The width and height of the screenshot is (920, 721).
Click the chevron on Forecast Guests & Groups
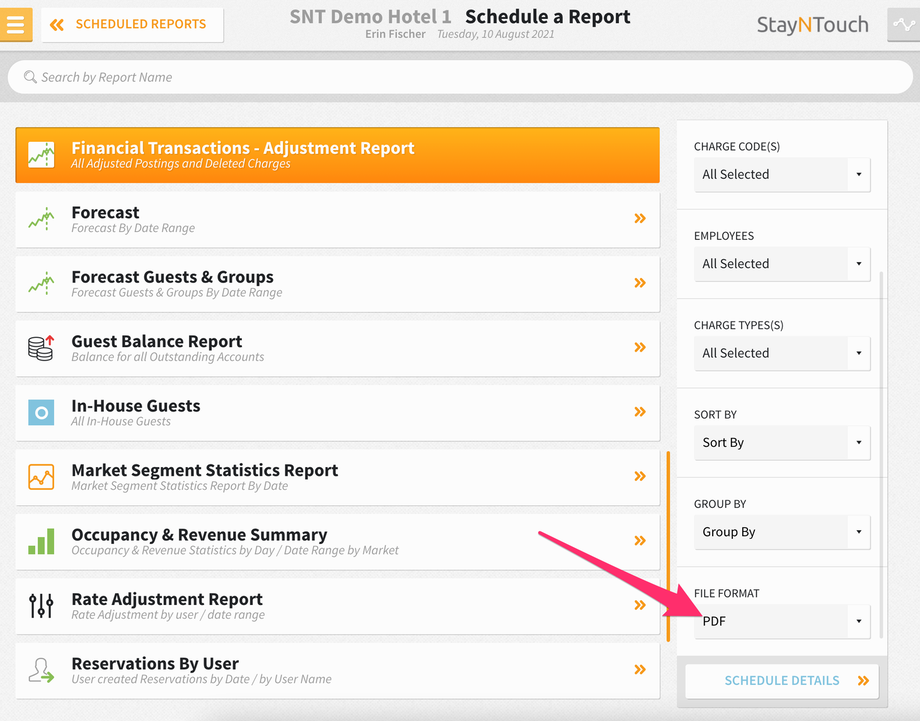coord(640,283)
